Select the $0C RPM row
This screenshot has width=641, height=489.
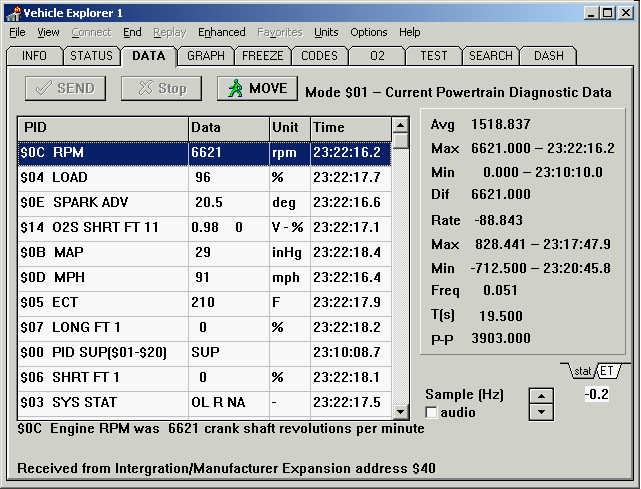point(204,153)
